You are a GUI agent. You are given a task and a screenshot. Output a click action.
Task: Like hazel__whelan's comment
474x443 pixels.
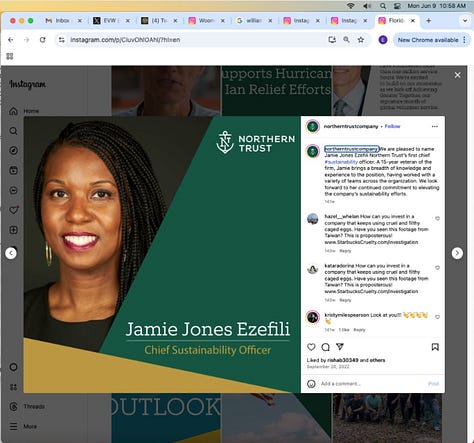click(x=437, y=218)
